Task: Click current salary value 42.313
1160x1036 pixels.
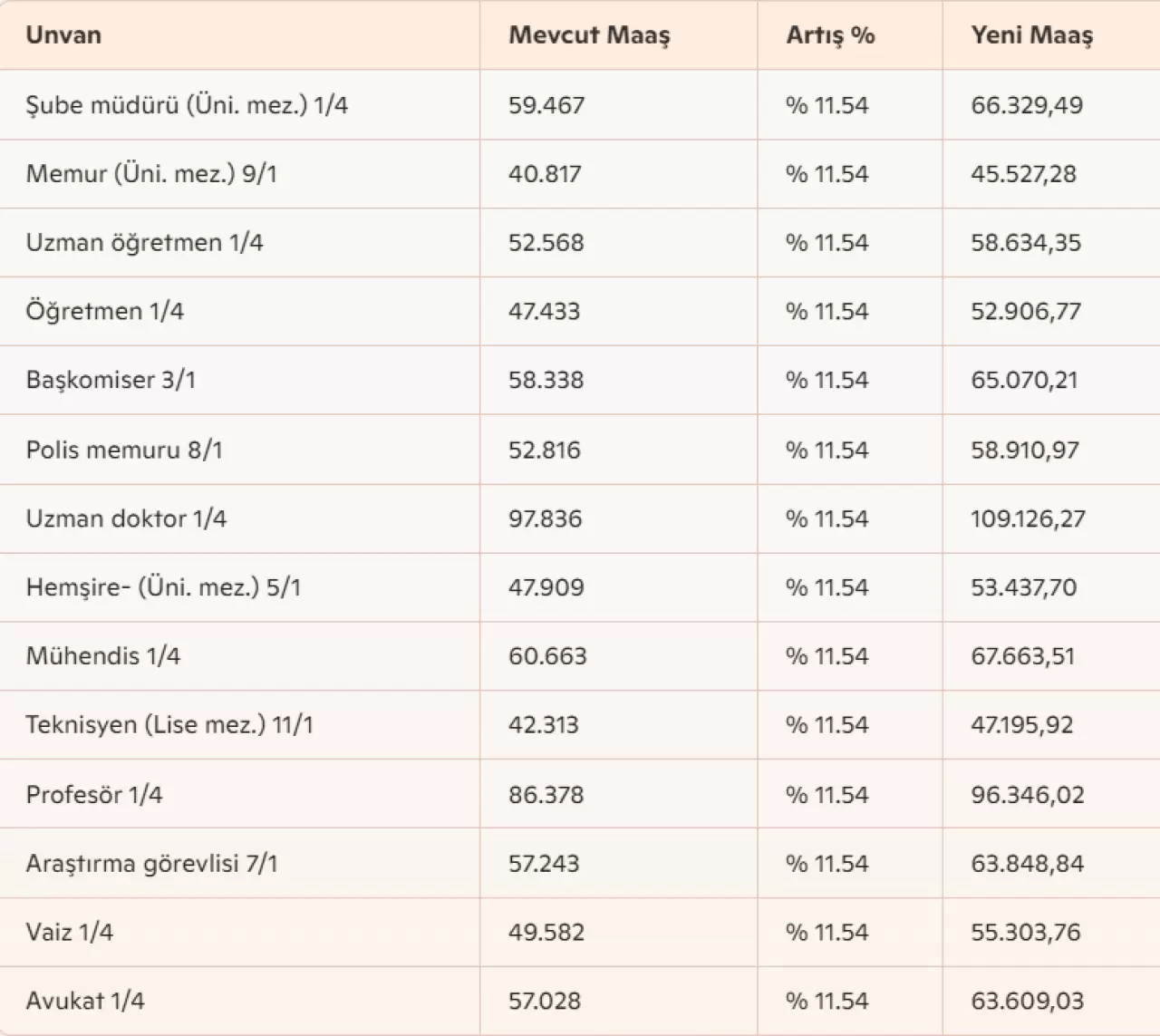Action: pos(544,725)
